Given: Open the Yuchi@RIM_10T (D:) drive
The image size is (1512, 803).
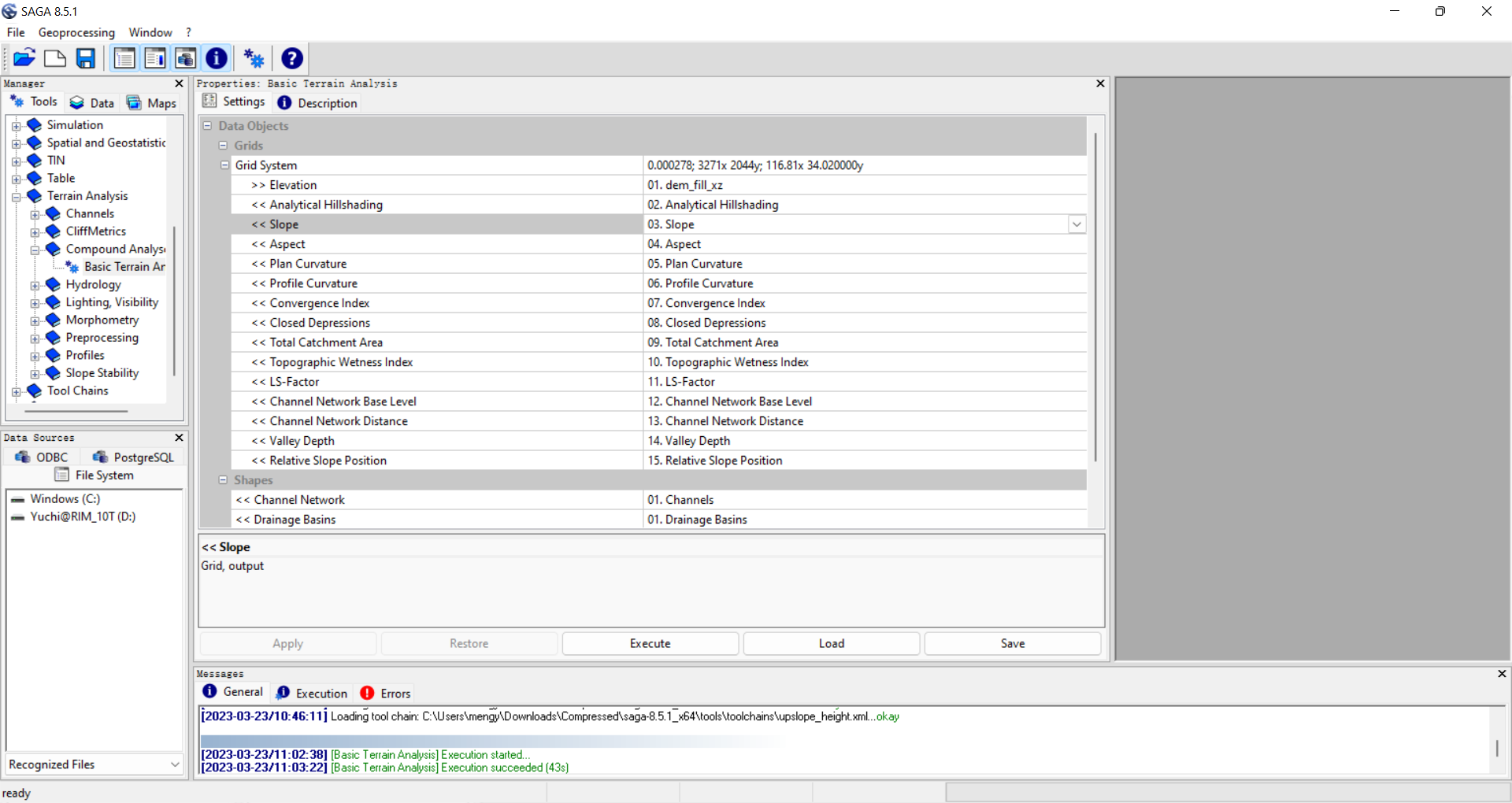Looking at the screenshot, I should (x=83, y=517).
